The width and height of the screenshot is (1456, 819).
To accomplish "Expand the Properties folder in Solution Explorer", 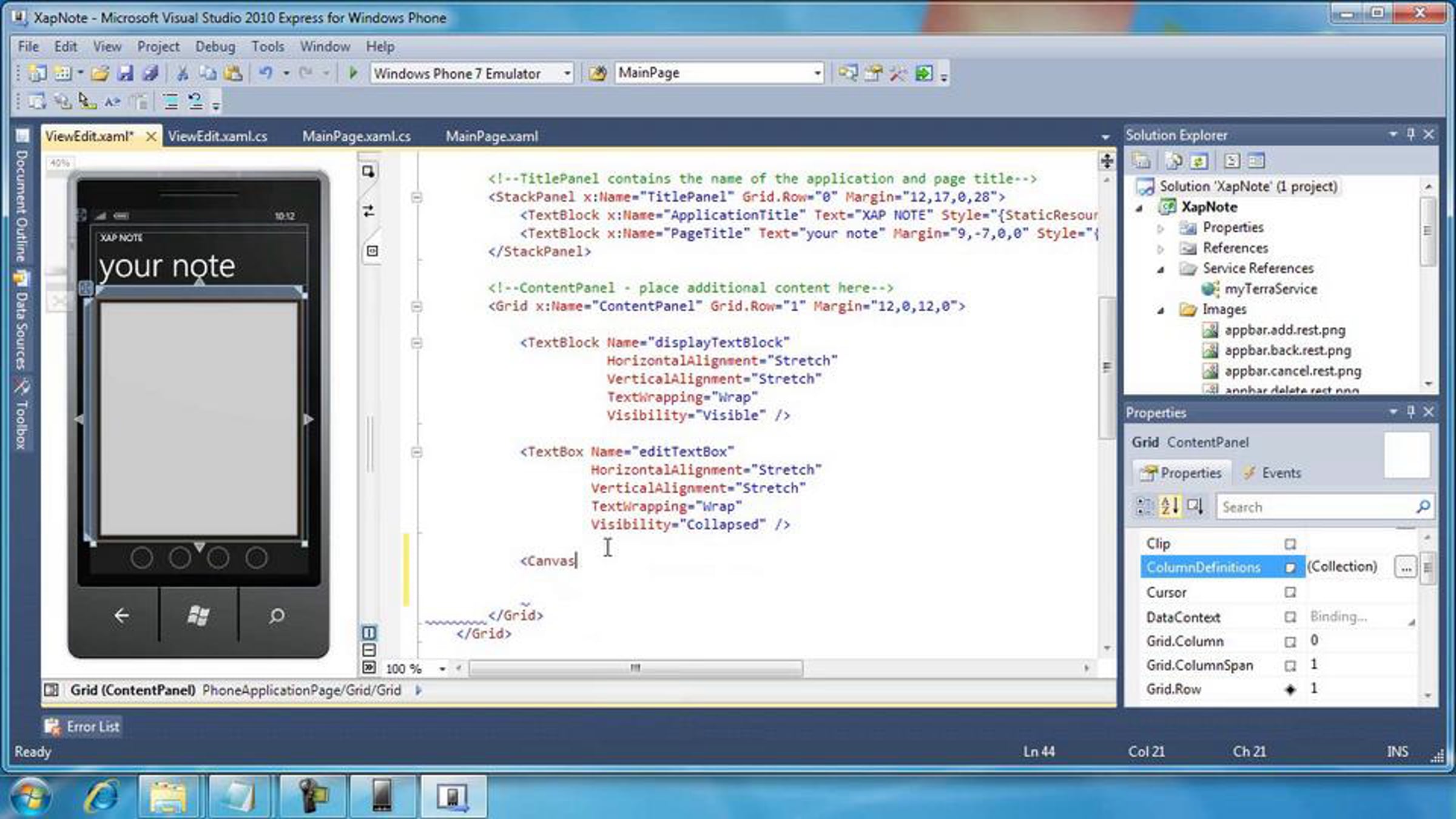I will coord(1160,228).
